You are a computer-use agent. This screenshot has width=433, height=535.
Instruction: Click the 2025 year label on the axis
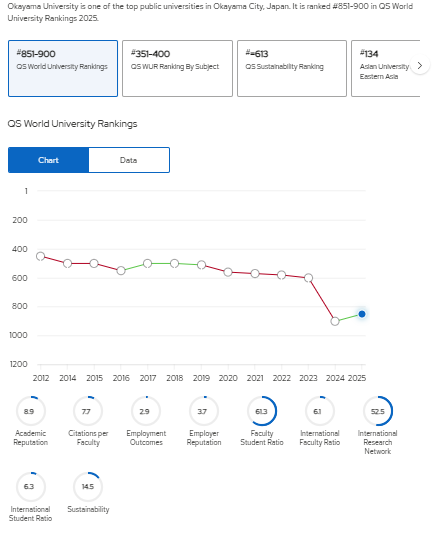point(357,378)
